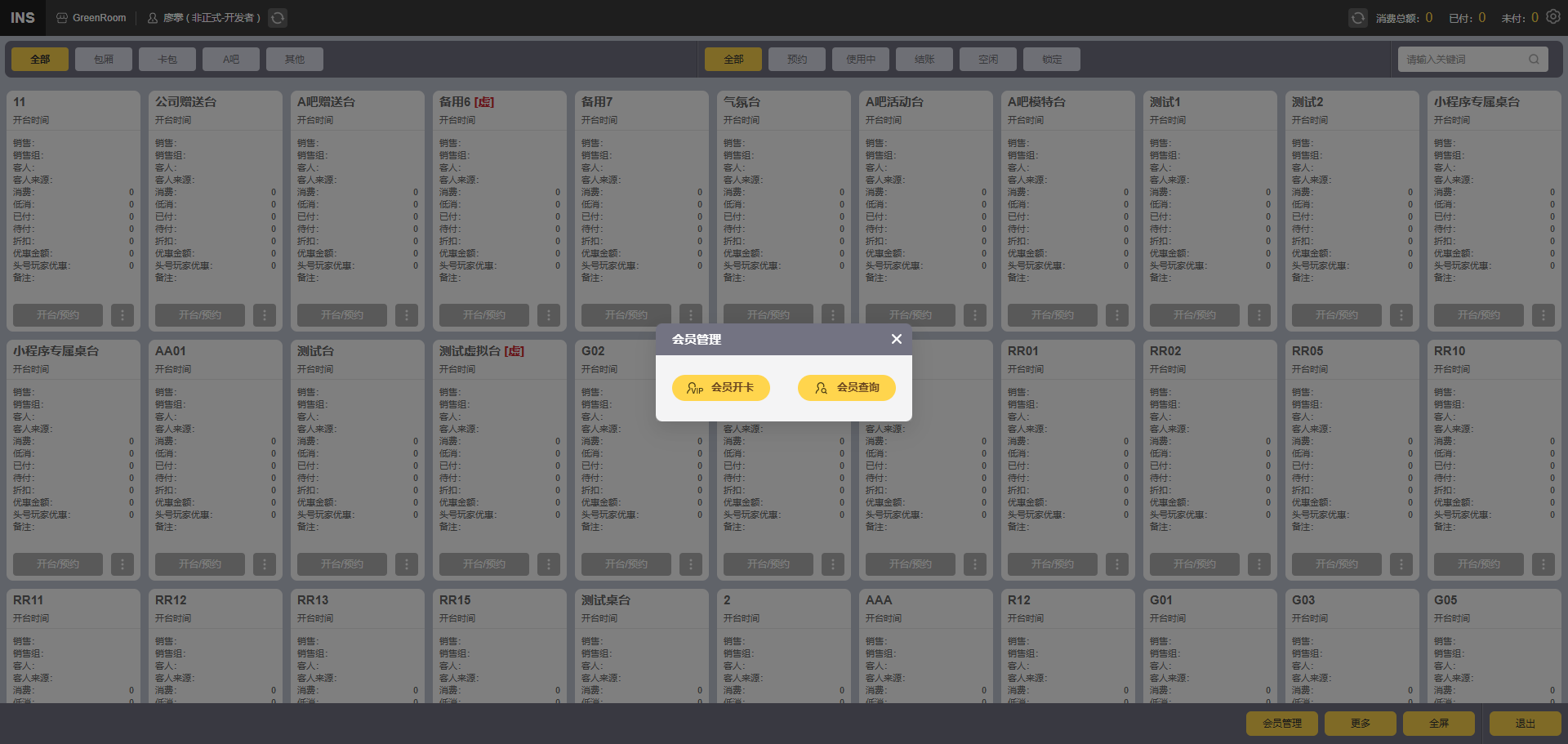Click the refresh icon next to the username

(278, 18)
